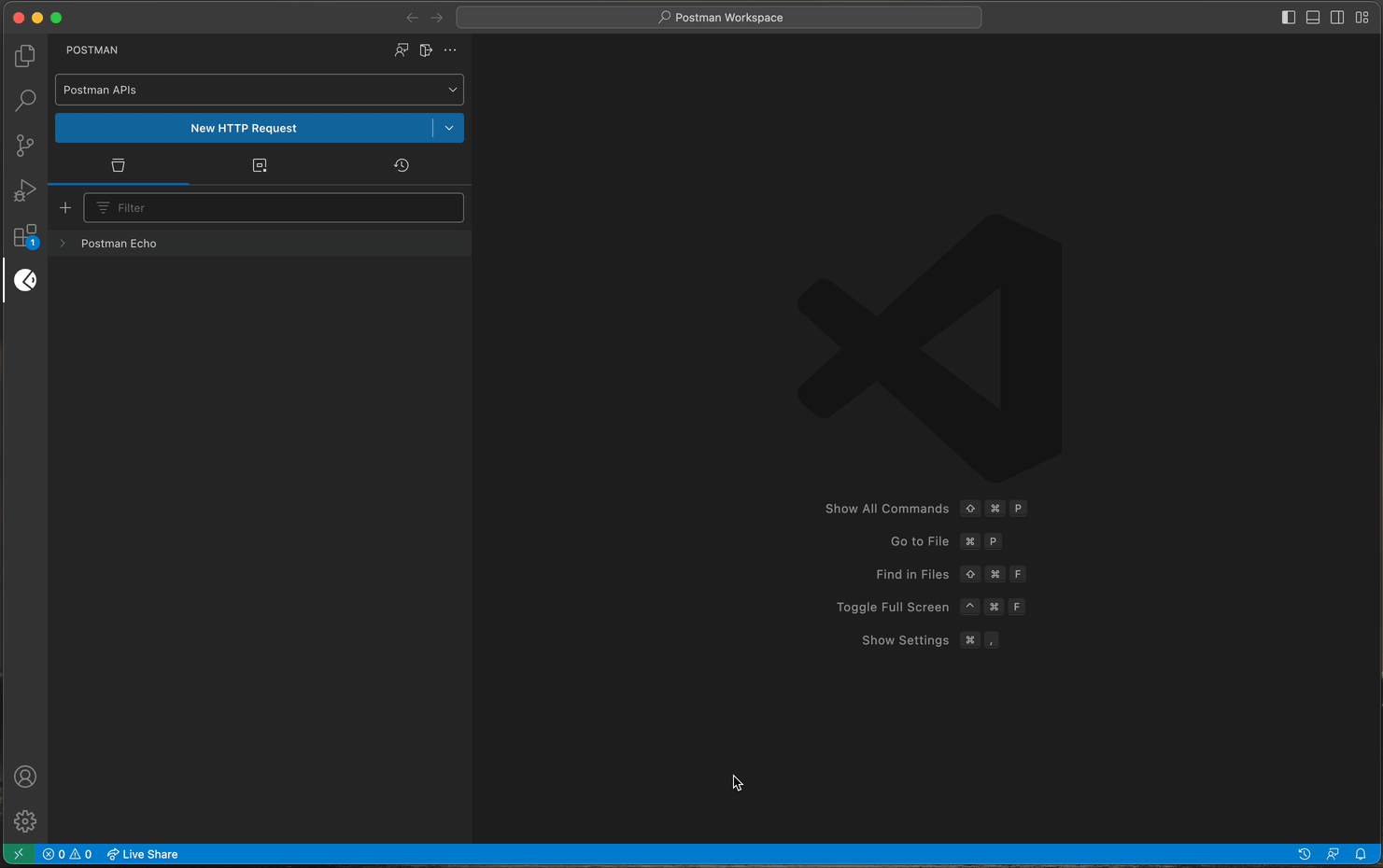Toggle the secondary sidebar visibility

point(1337,17)
